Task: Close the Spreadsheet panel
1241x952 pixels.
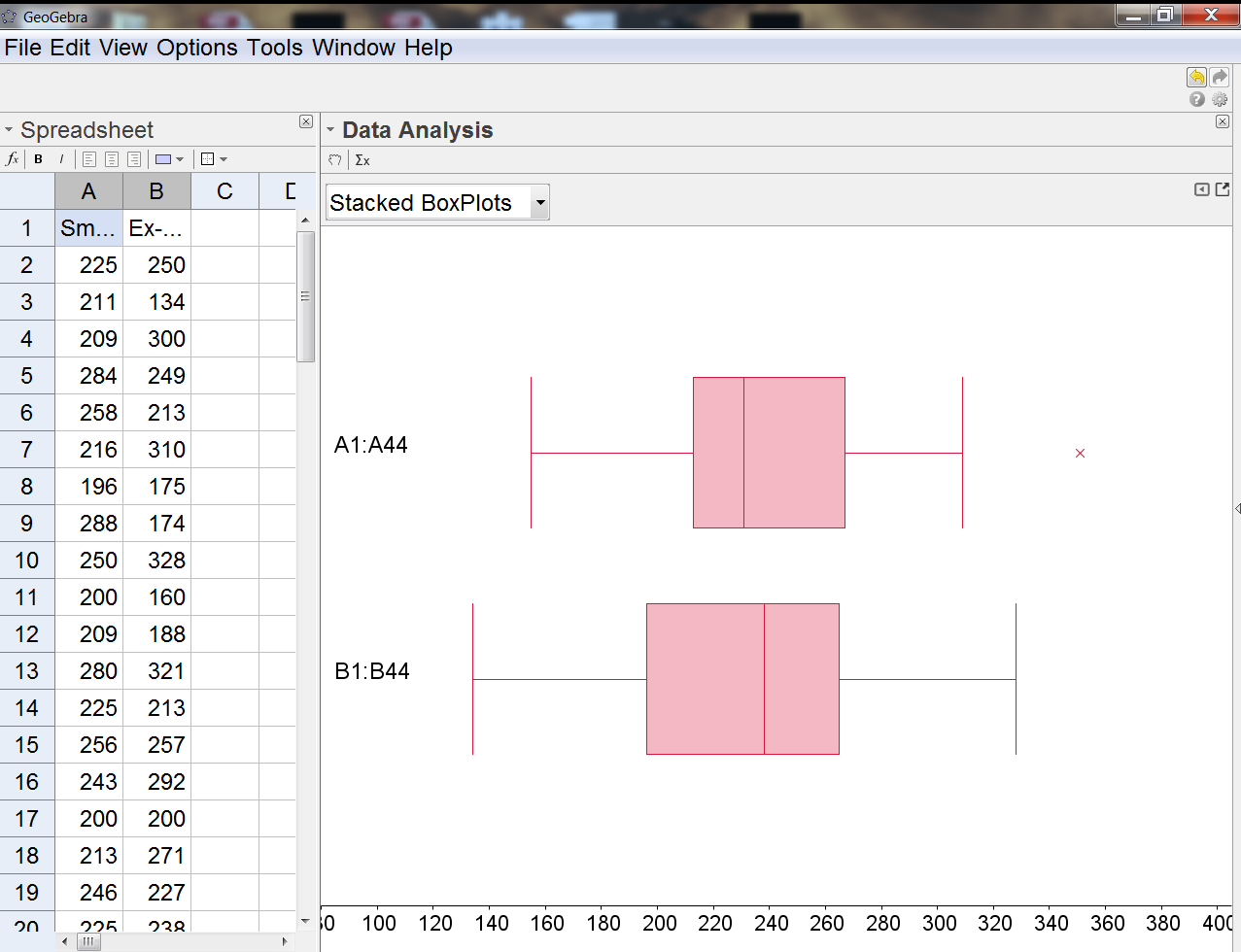Action: (306, 121)
